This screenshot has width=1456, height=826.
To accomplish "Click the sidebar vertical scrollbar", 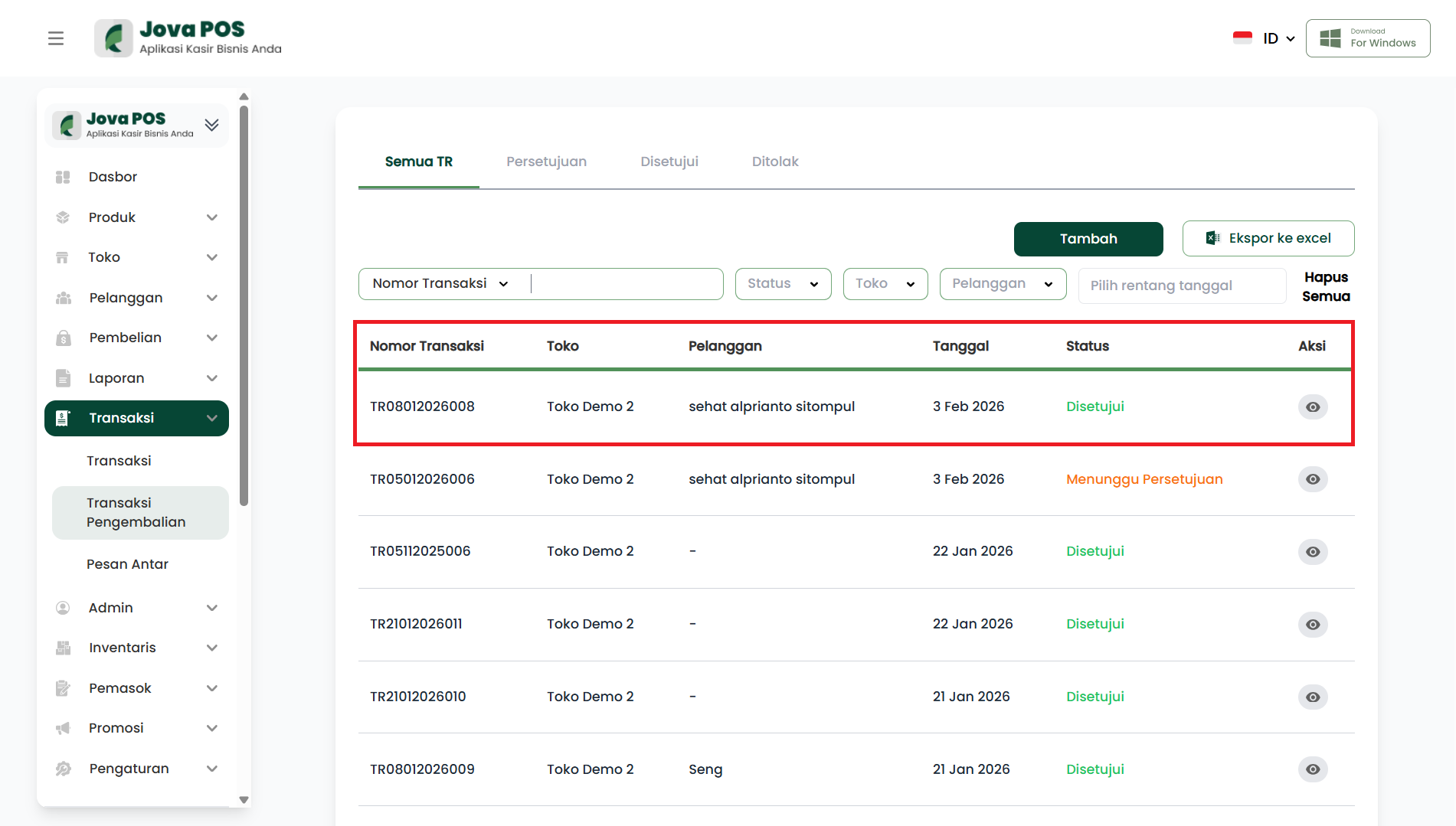I will pyautogui.click(x=244, y=306).
